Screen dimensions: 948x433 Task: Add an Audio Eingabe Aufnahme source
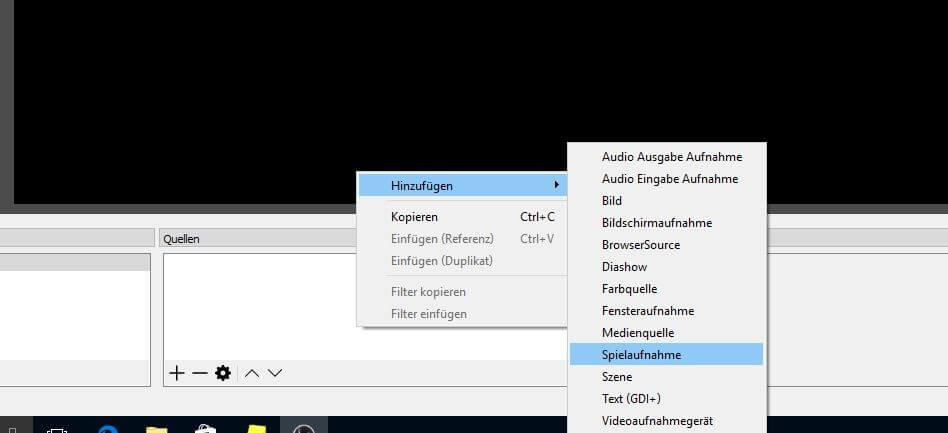pyautogui.click(x=669, y=178)
